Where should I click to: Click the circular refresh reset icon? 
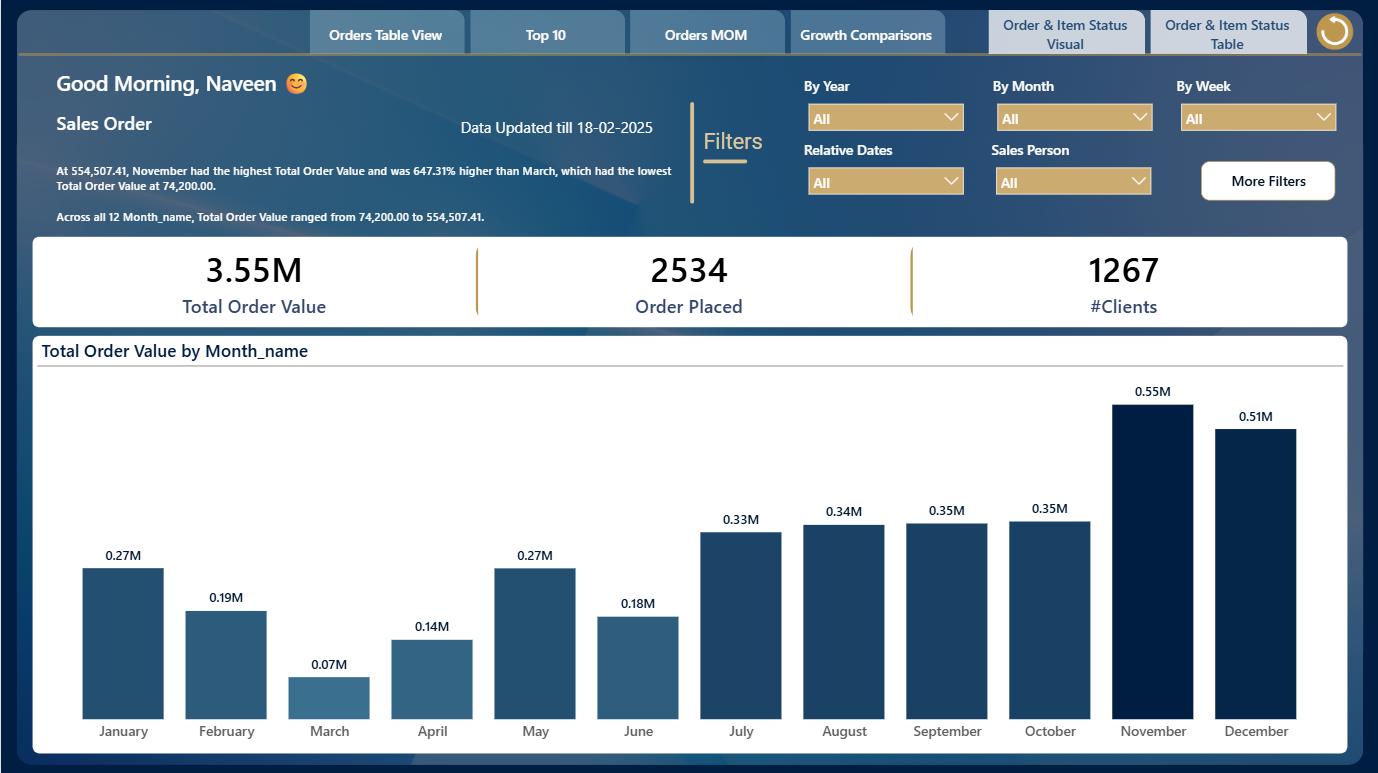tap(1334, 32)
